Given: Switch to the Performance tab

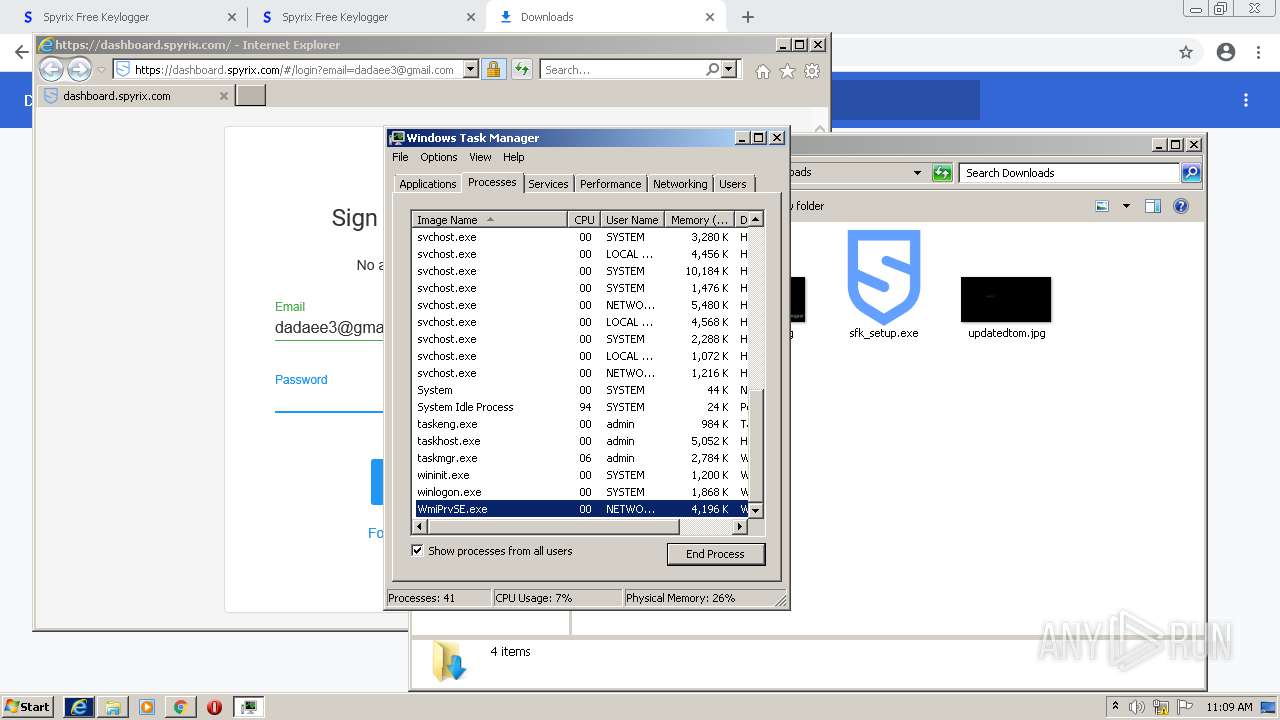Looking at the screenshot, I should click(x=610, y=184).
